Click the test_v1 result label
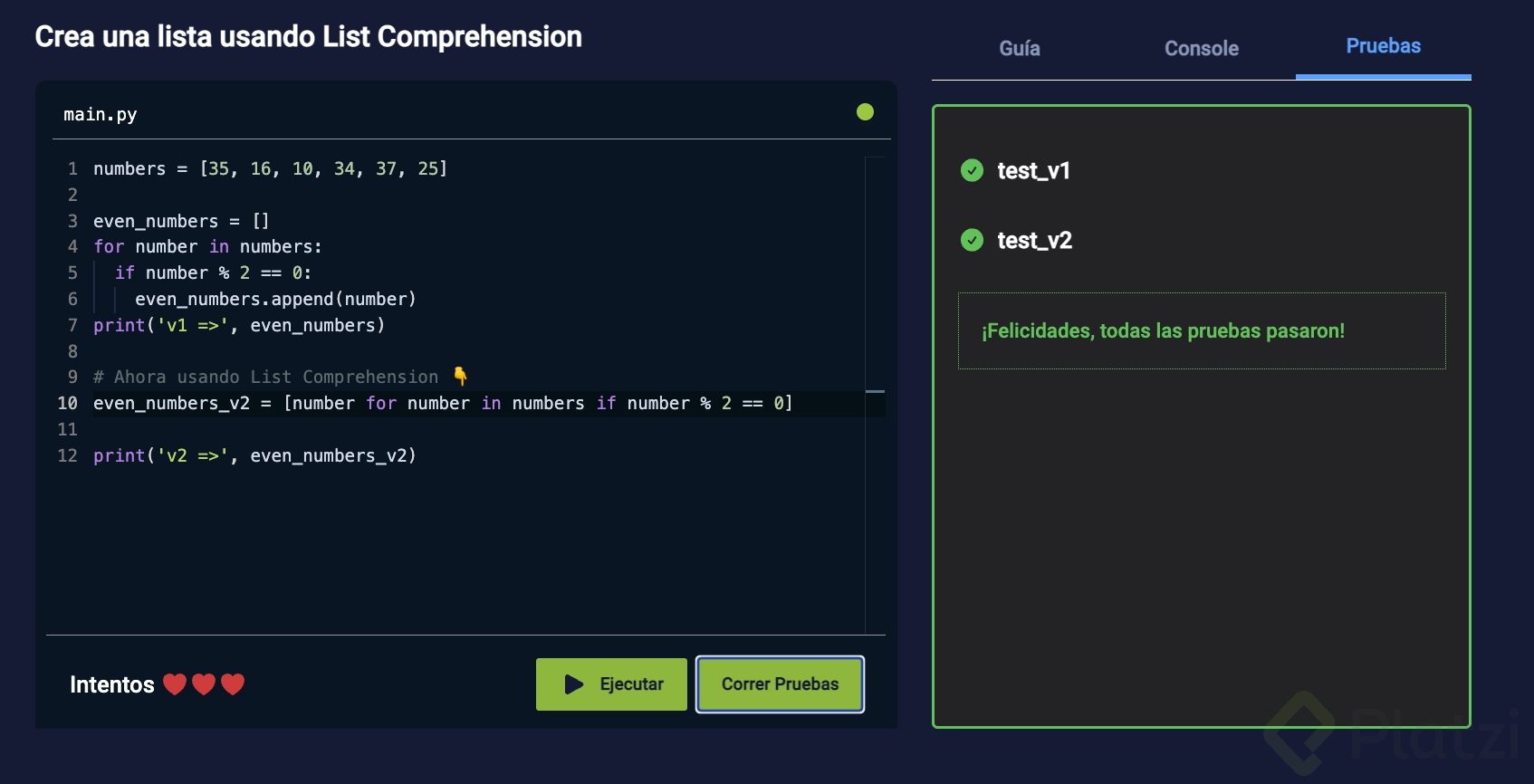 1033,171
